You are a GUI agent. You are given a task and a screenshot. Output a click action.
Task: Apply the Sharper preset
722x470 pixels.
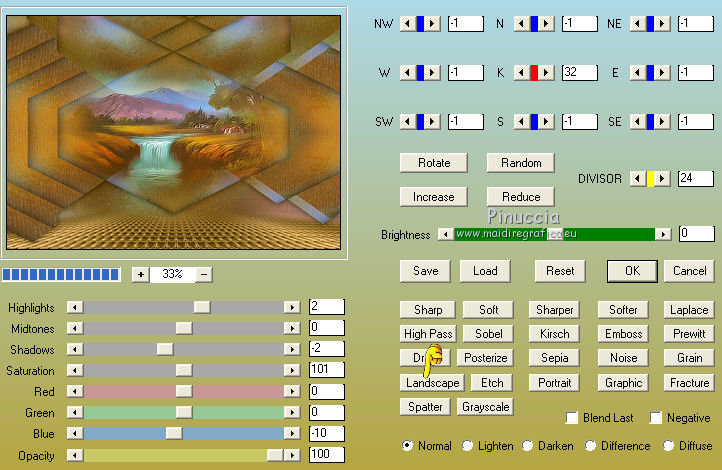point(554,310)
